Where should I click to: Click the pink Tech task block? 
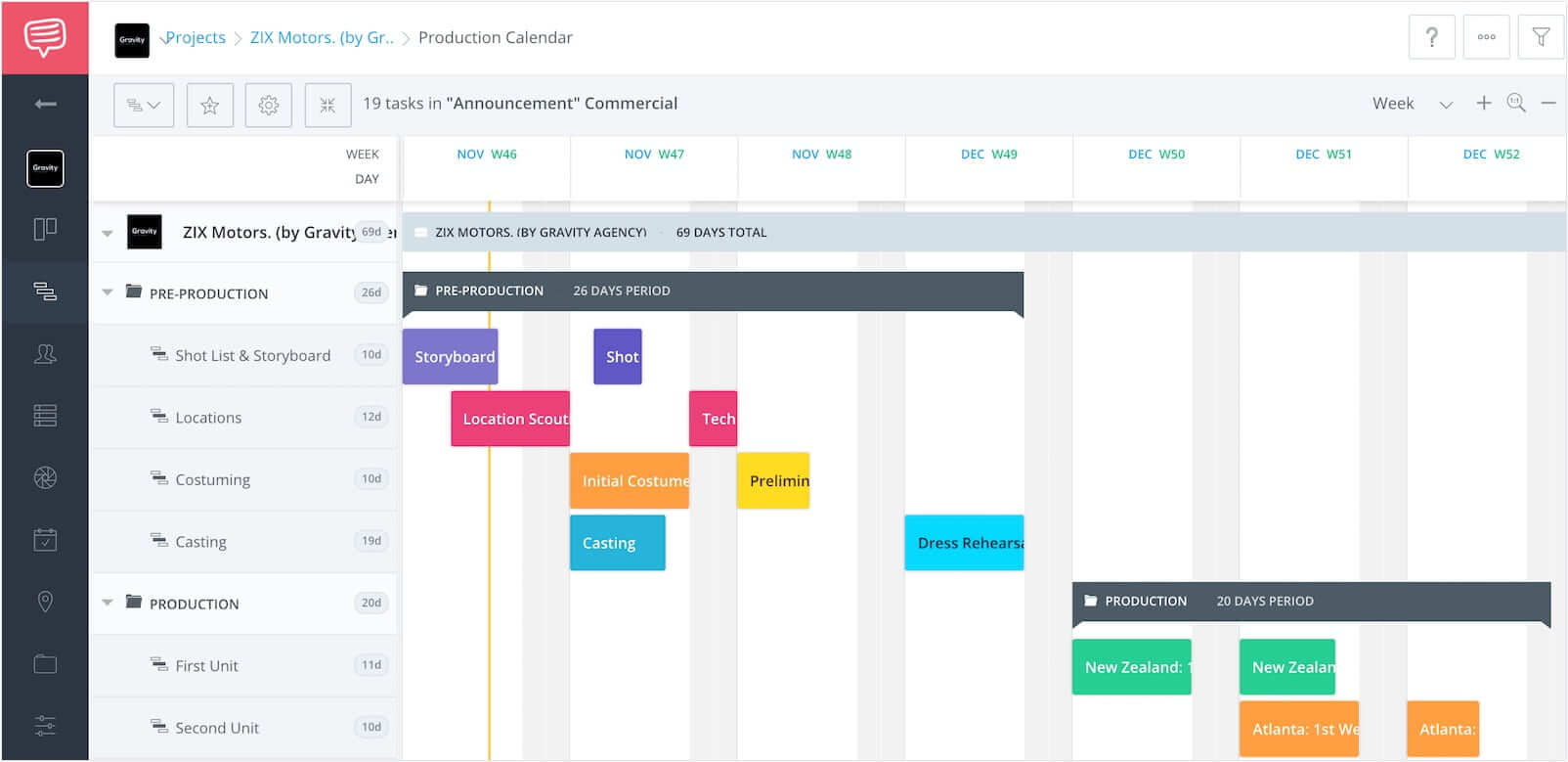pyautogui.click(x=714, y=419)
